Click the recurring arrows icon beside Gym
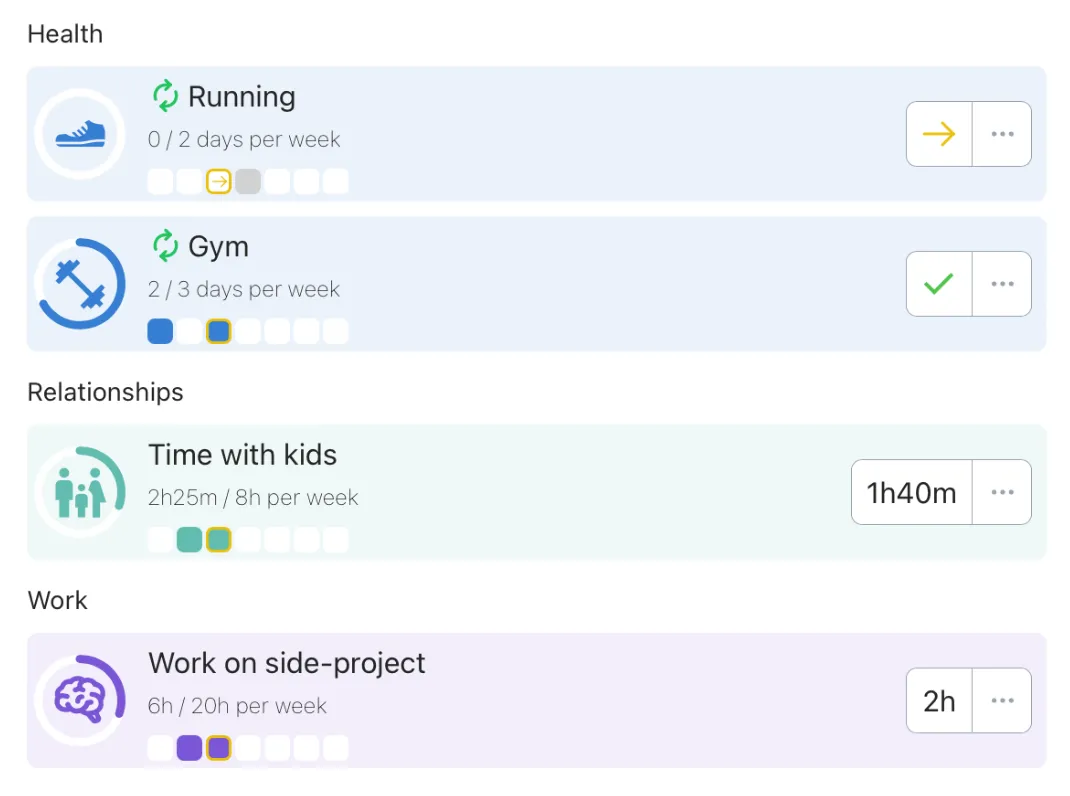 (x=165, y=246)
